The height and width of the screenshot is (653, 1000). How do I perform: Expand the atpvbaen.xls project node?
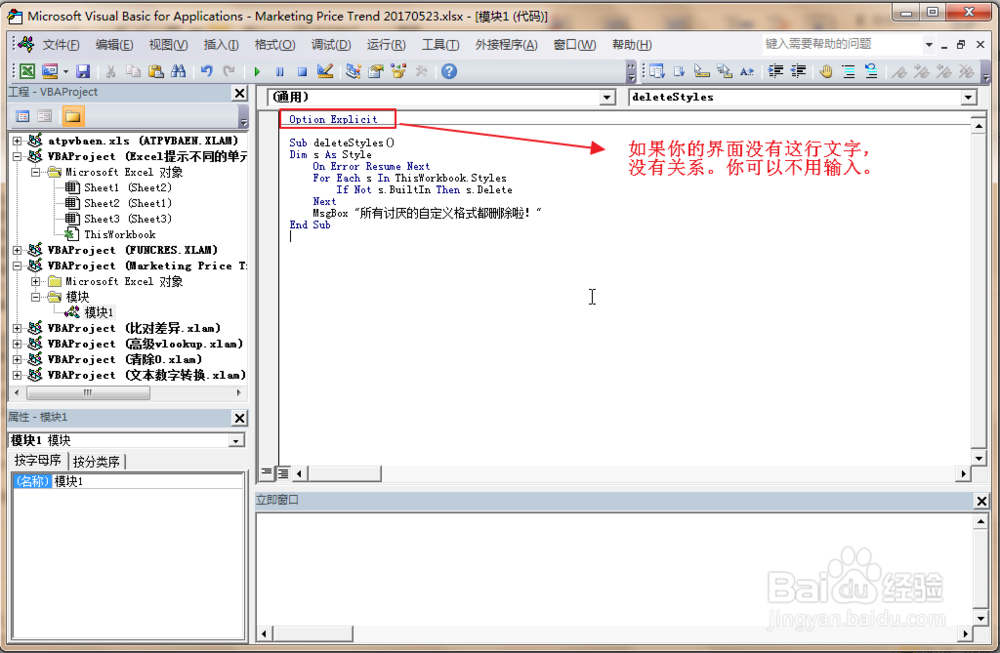pyautogui.click(x=17, y=141)
